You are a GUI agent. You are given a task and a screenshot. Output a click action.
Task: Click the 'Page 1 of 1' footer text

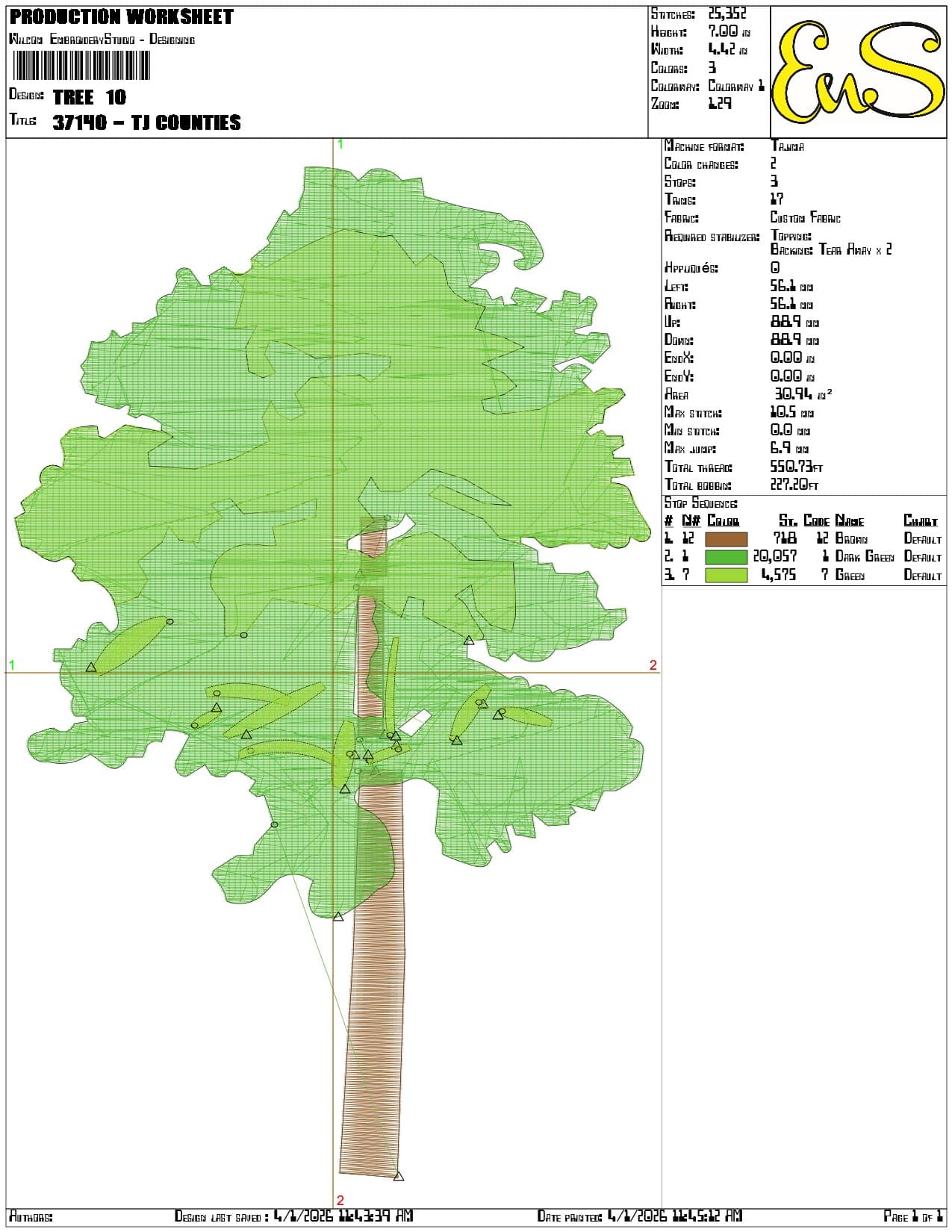(x=914, y=1216)
